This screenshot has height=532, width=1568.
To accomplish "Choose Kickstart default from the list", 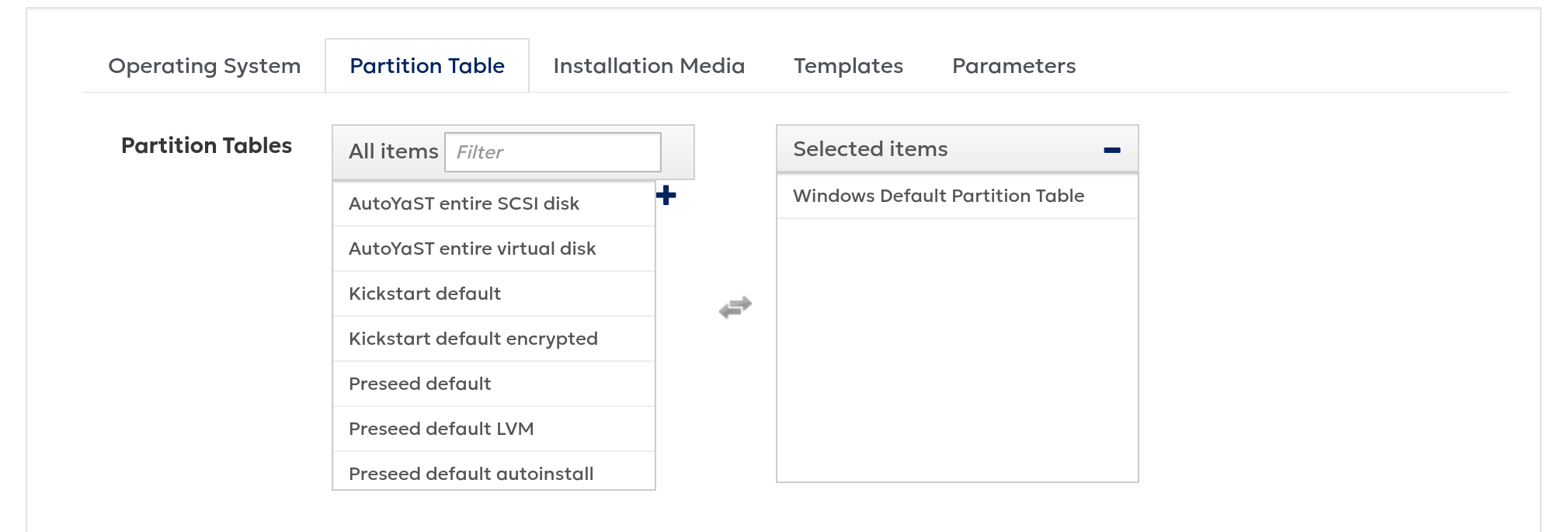I will (425, 294).
